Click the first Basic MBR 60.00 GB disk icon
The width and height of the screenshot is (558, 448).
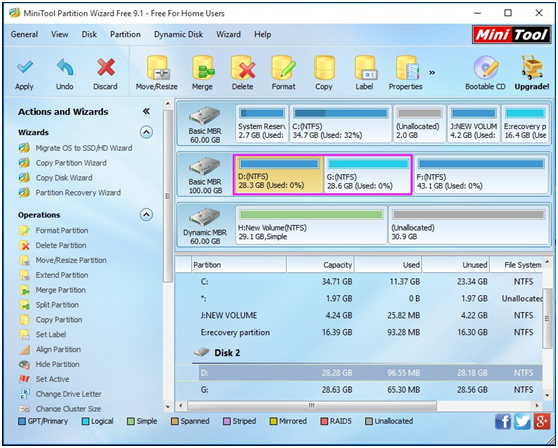(x=205, y=116)
